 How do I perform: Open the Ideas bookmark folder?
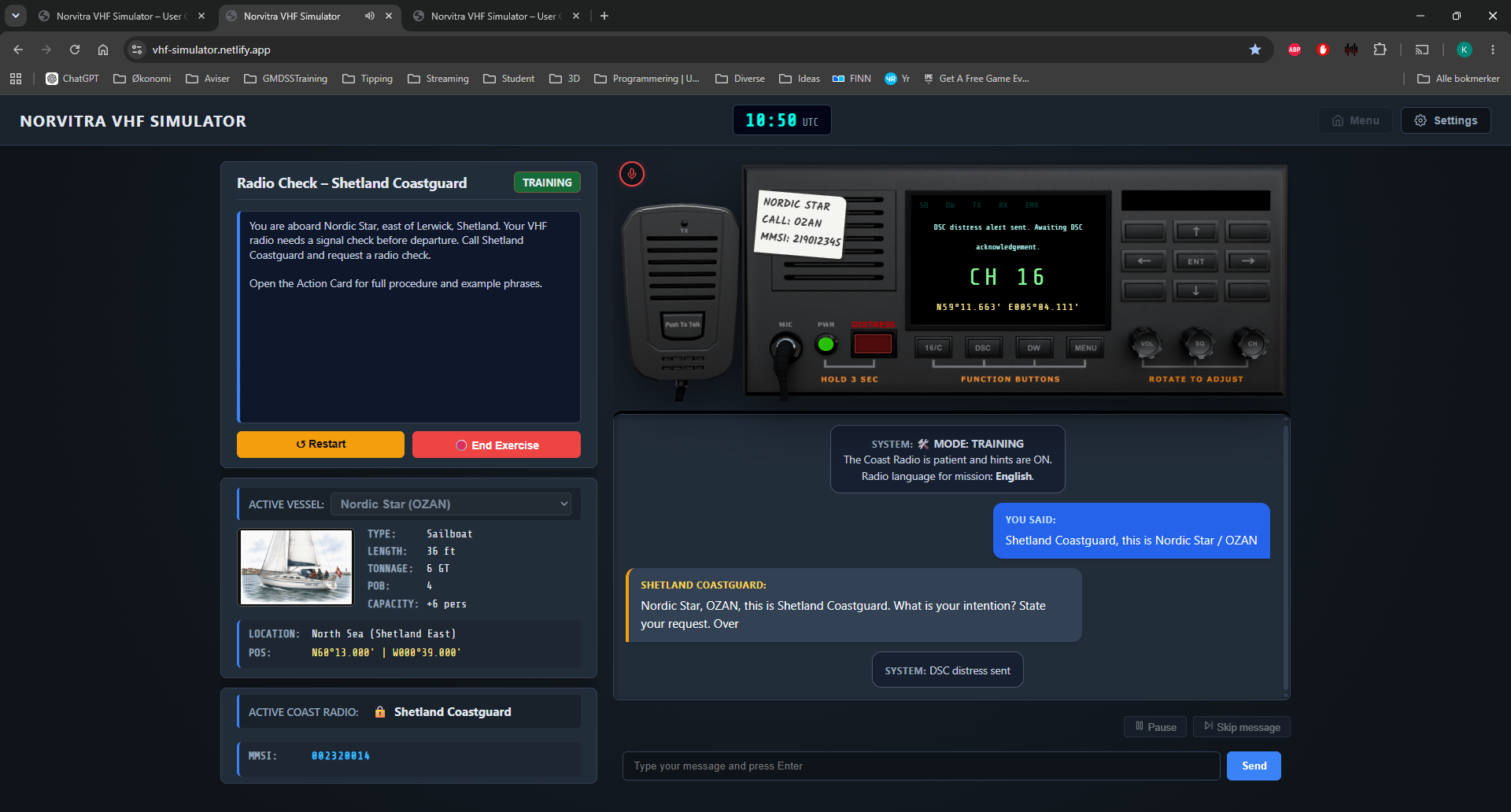pos(800,79)
